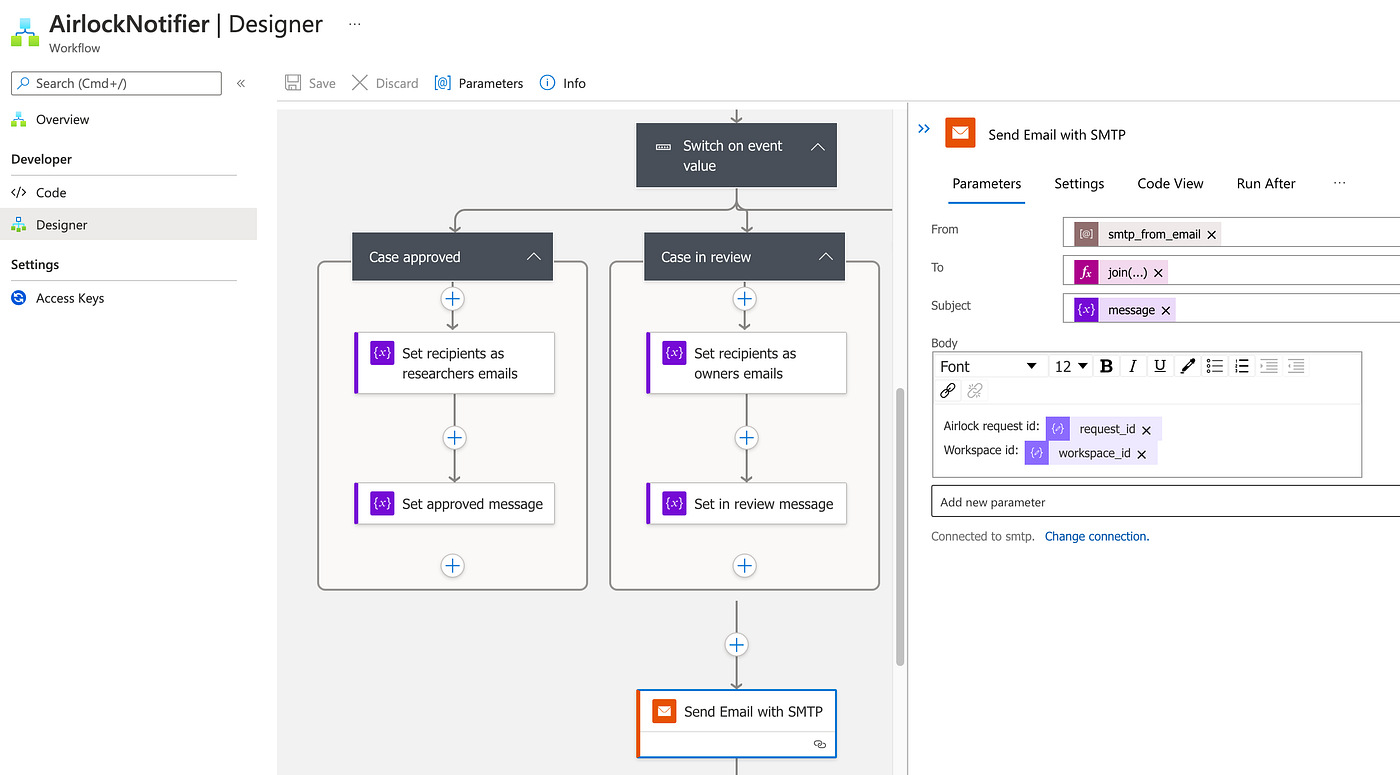This screenshot has height=775, width=1400.
Task: Remove the smtp_from_email token from From field
Action: pos(1211,233)
